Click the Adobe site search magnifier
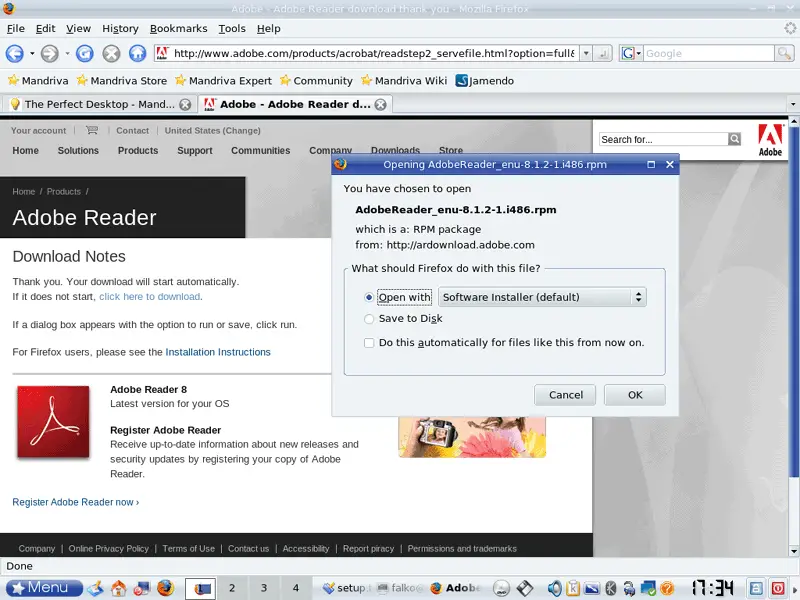800x600 pixels. [x=734, y=139]
